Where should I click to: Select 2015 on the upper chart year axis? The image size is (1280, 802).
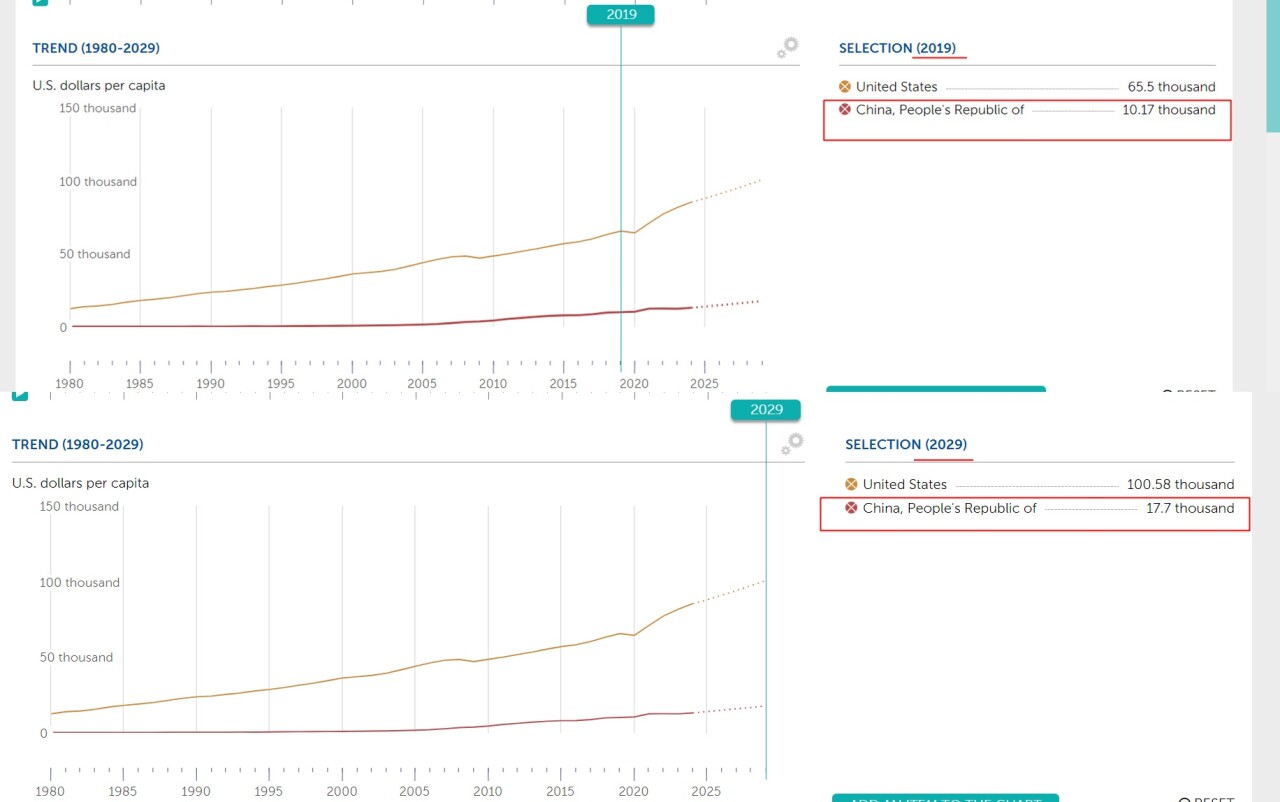point(563,383)
